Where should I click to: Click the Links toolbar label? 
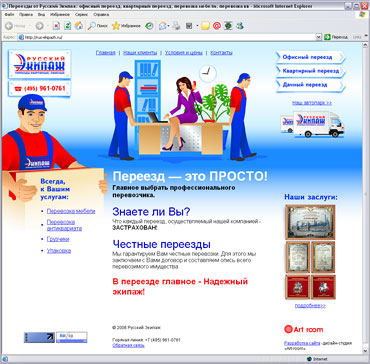click(x=358, y=37)
